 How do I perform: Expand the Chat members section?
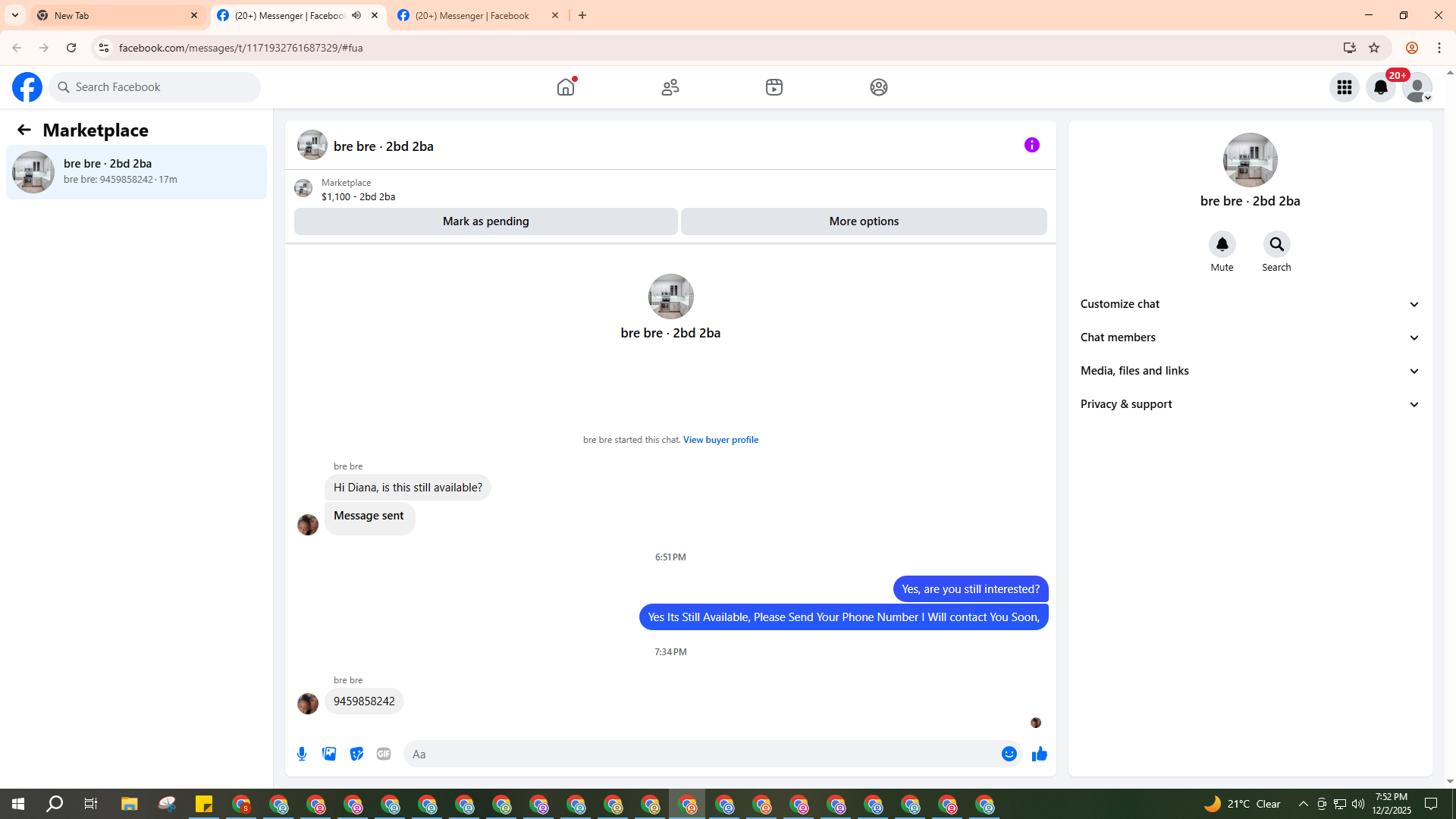click(1250, 337)
